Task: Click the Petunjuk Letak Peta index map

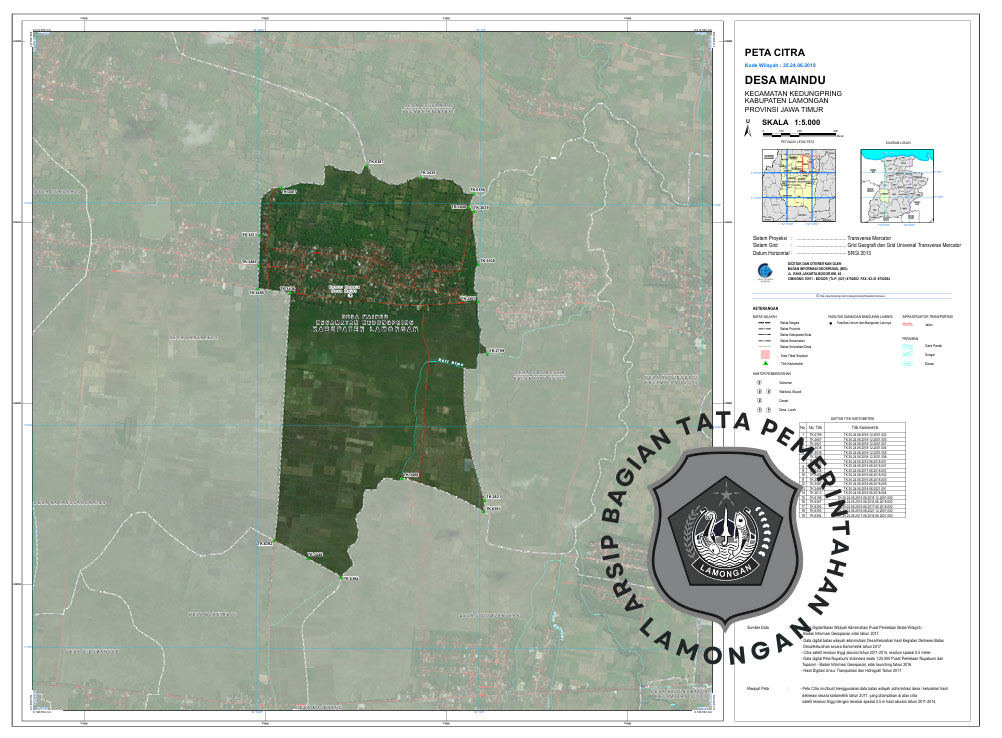Action: 797,187
